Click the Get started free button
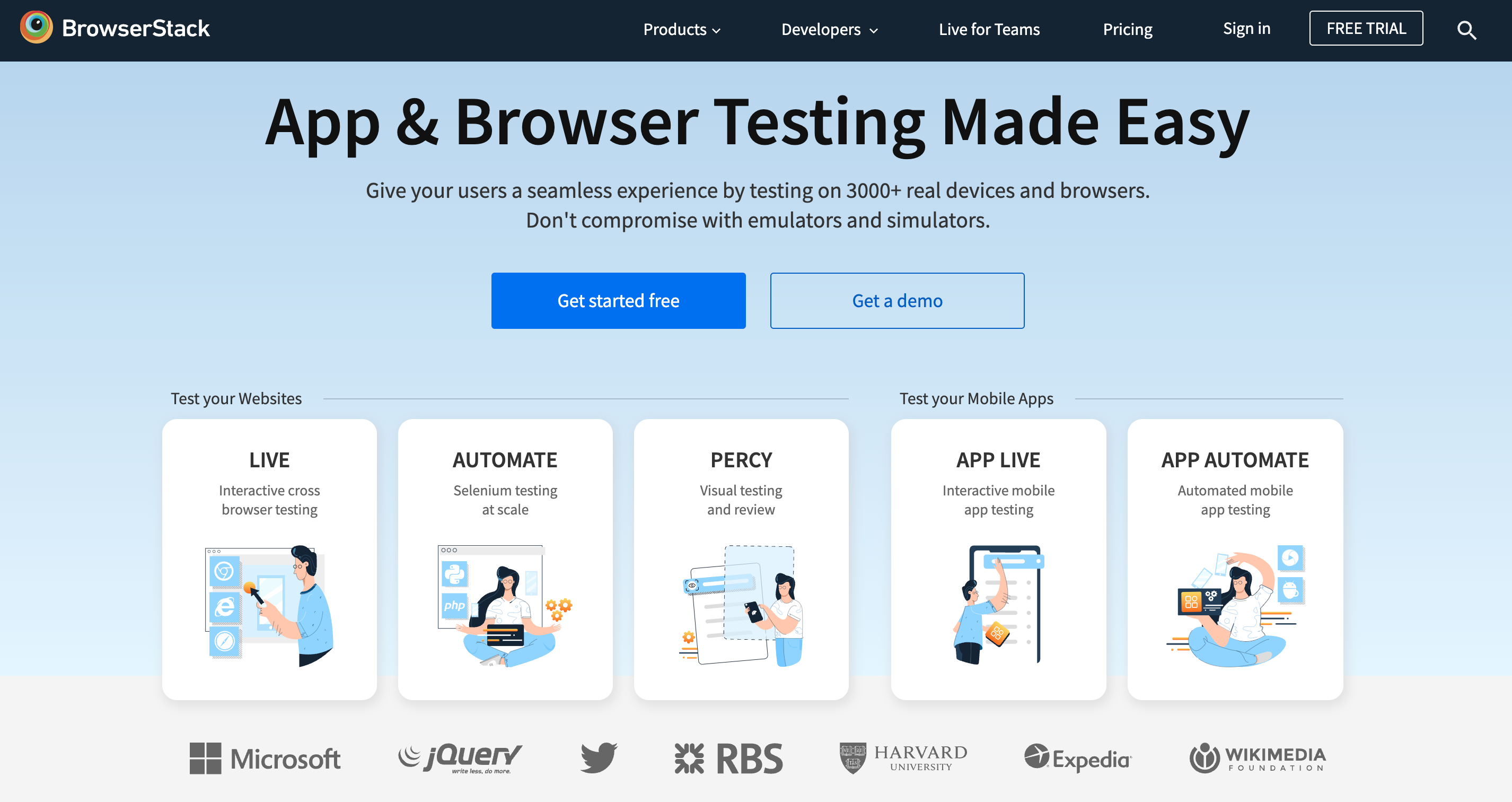1512x802 pixels. (618, 300)
